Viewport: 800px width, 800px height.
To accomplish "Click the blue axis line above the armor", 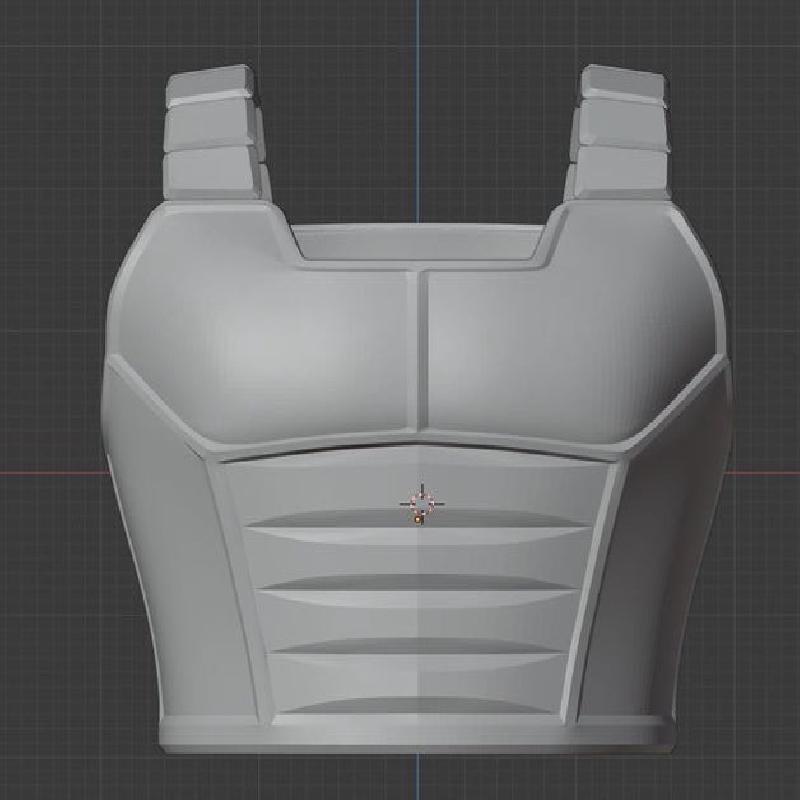I will (x=418, y=100).
